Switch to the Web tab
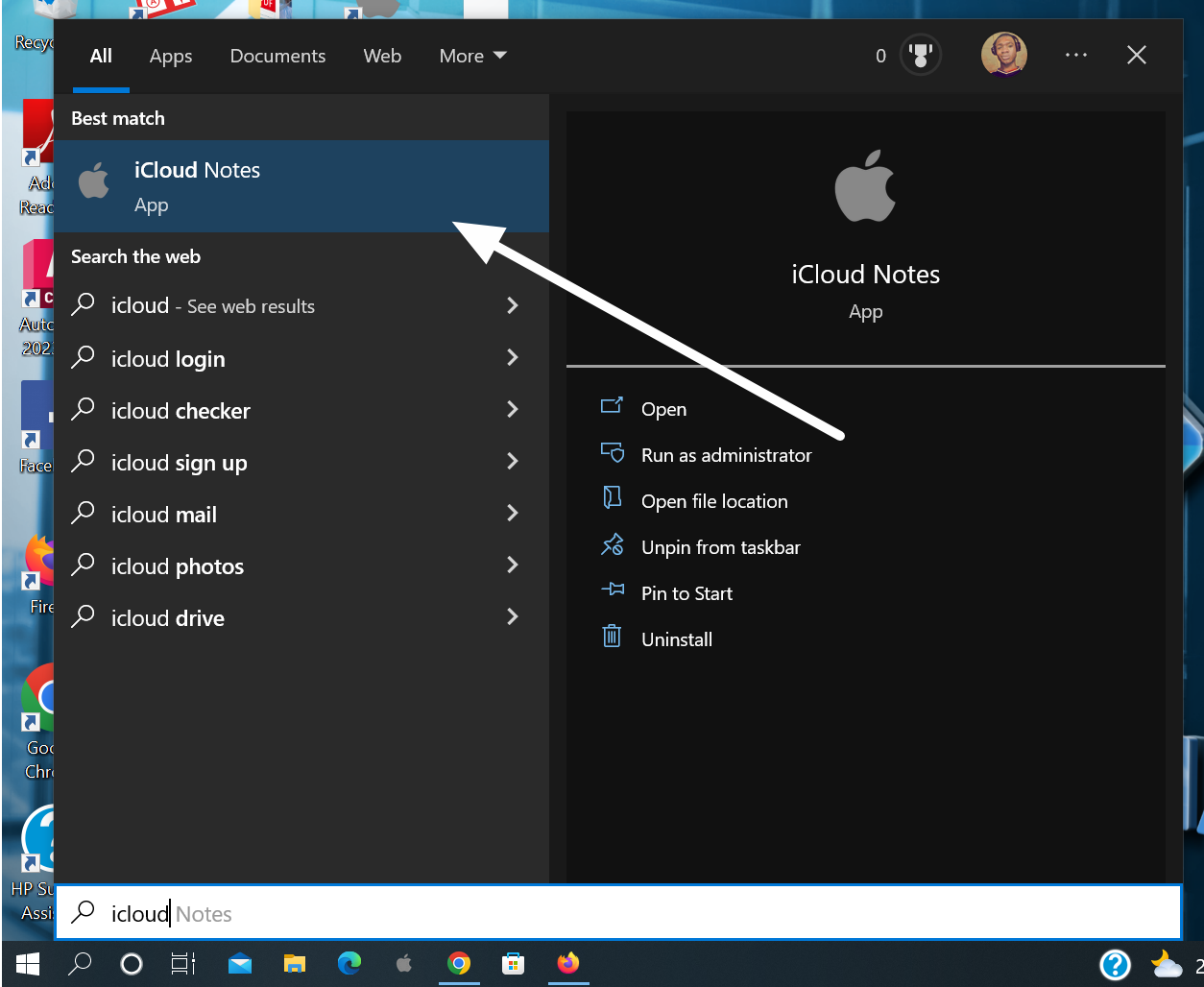 (382, 56)
